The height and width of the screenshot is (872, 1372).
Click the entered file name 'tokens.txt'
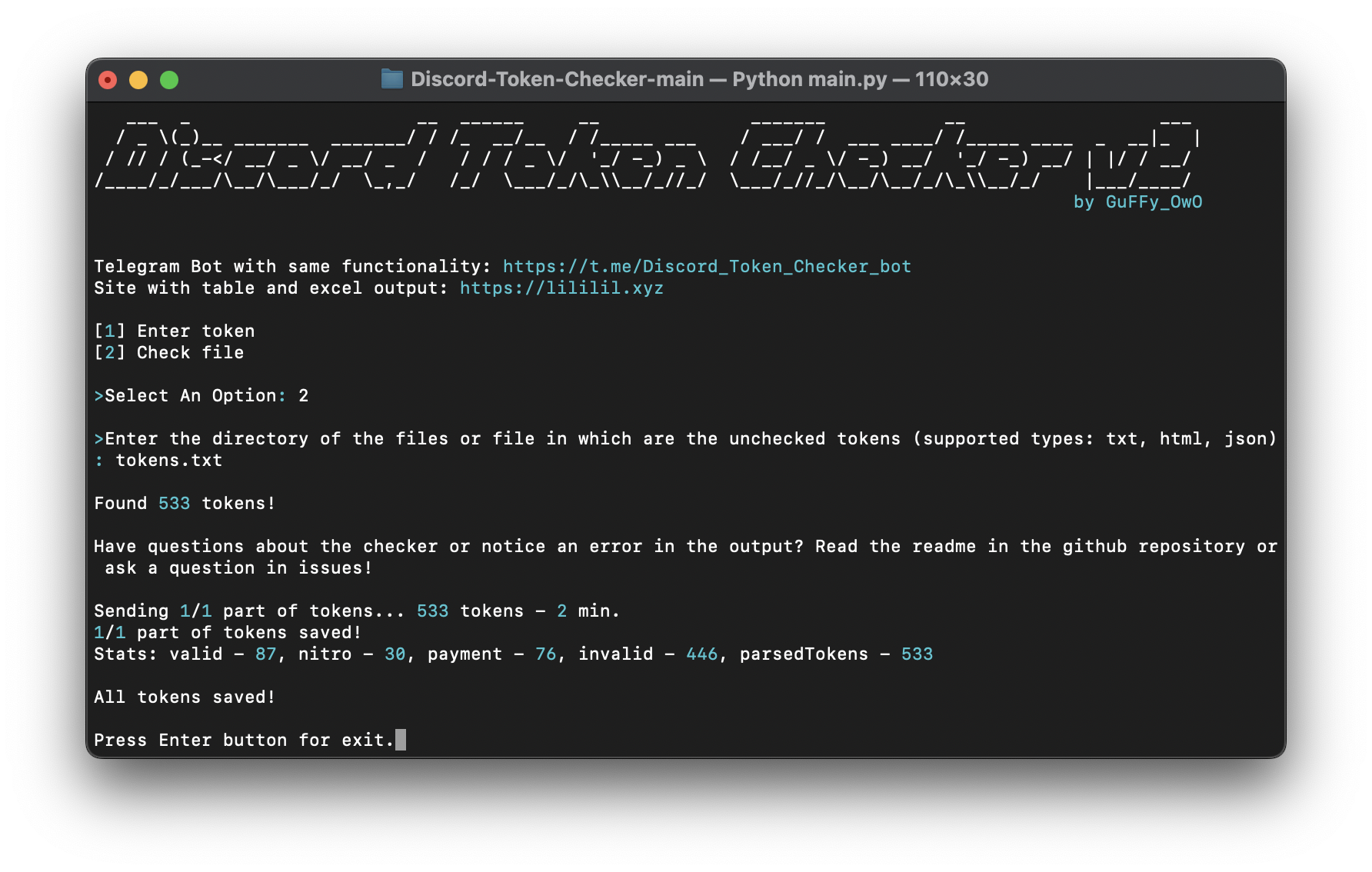(x=169, y=461)
